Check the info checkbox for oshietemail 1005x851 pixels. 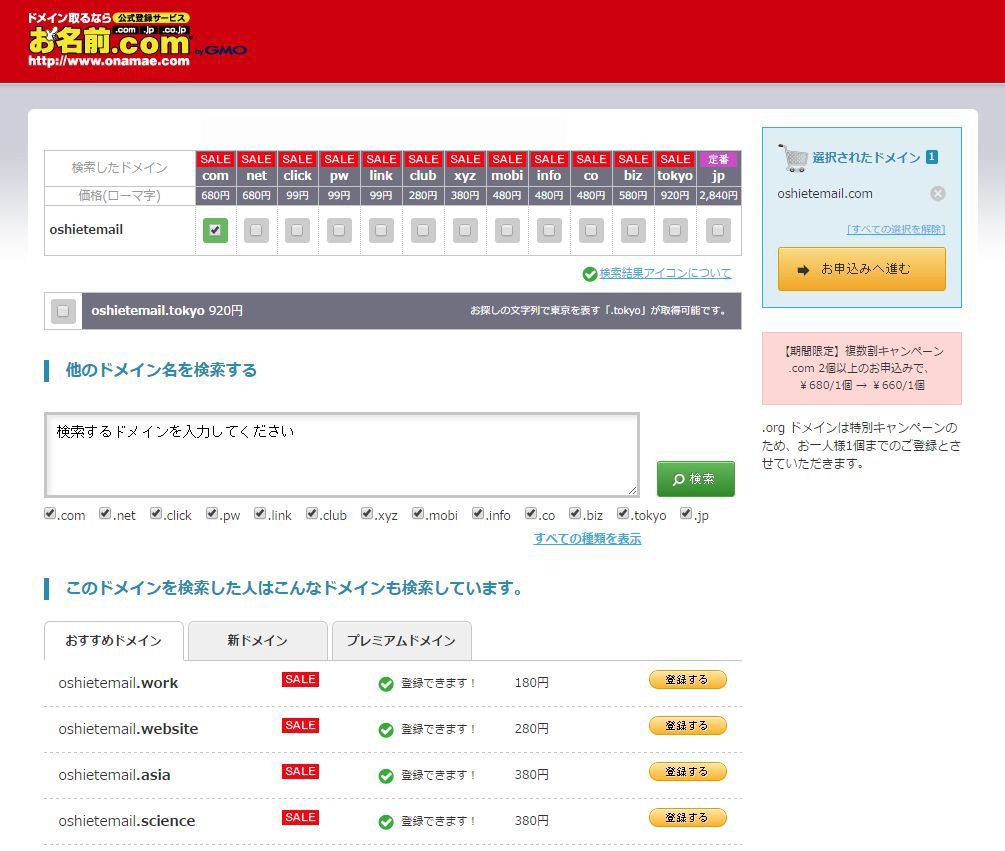[549, 231]
